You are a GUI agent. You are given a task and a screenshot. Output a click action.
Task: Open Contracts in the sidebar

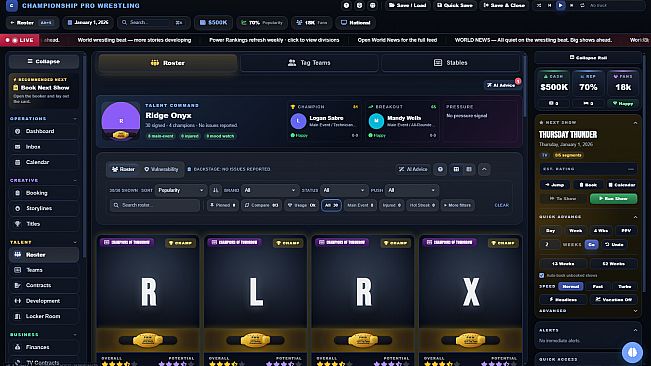click(x=44, y=285)
